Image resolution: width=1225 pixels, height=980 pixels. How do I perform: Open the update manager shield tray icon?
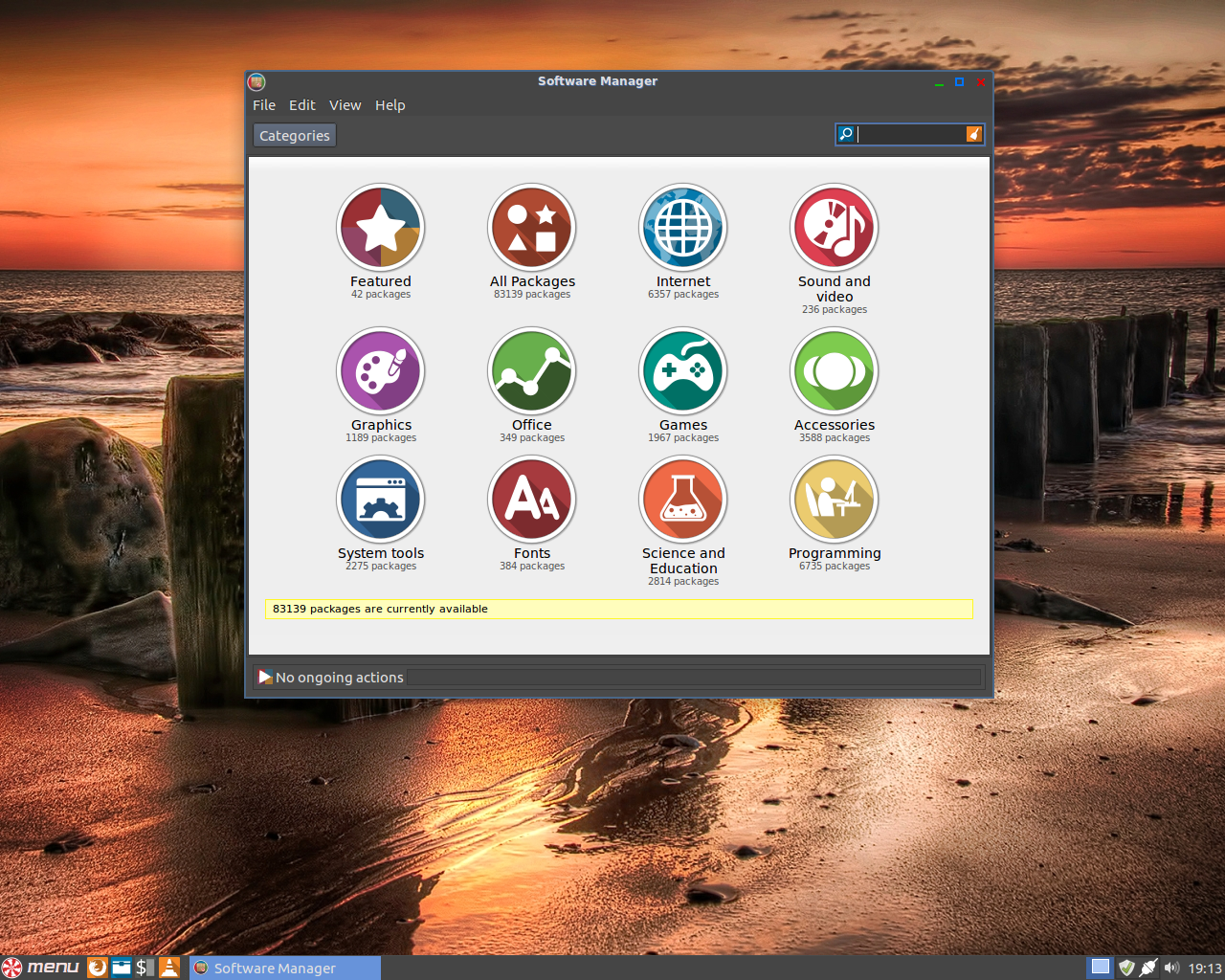coord(1126,968)
